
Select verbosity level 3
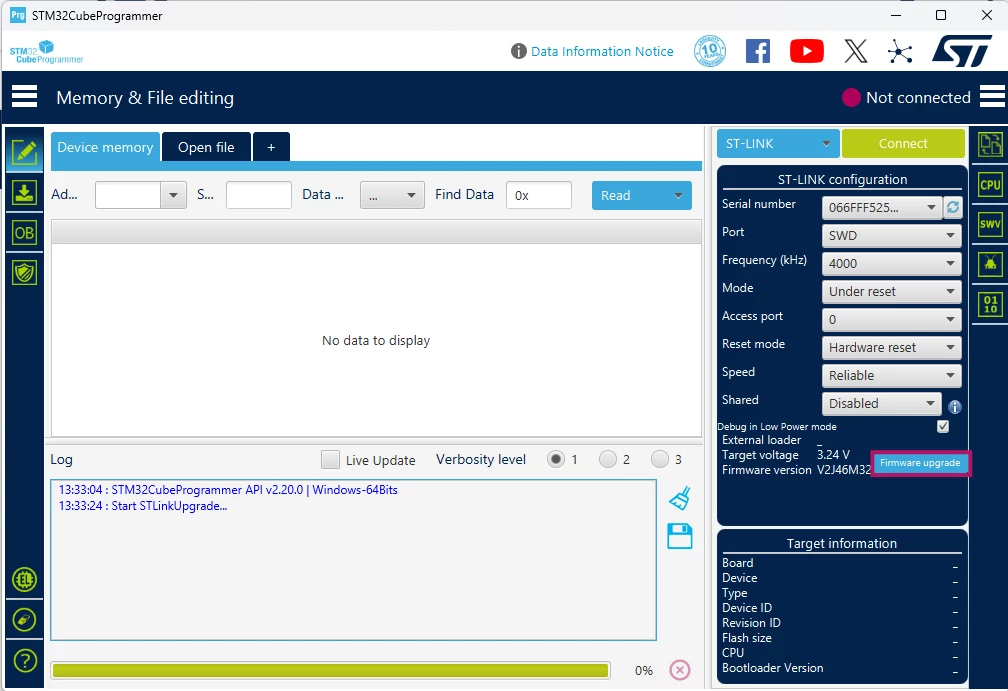click(660, 459)
